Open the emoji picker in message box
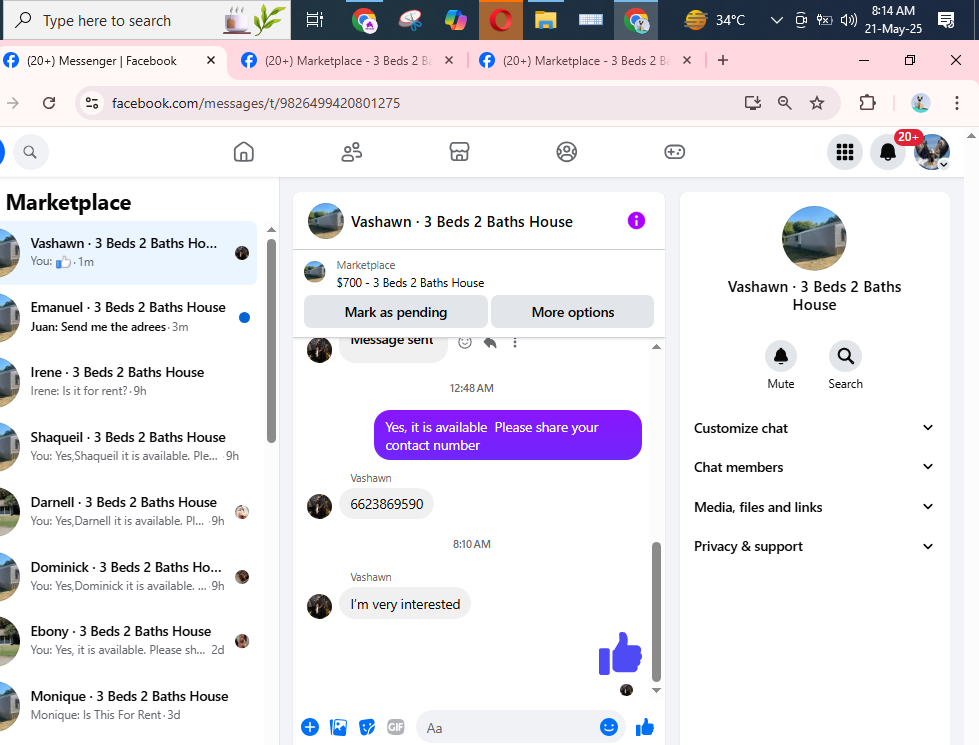 point(609,727)
